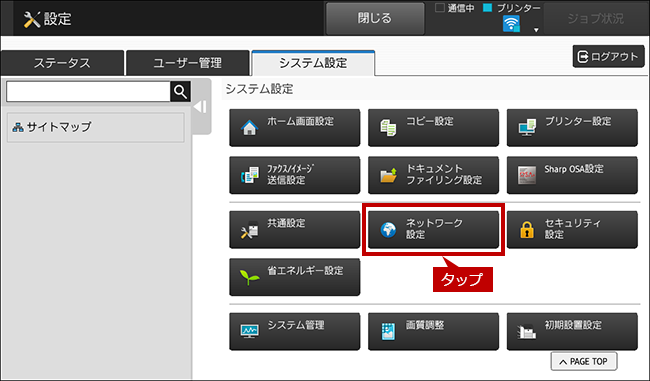Tap ネットワーク設定 network settings
650x381 pixels.
pos(433,230)
